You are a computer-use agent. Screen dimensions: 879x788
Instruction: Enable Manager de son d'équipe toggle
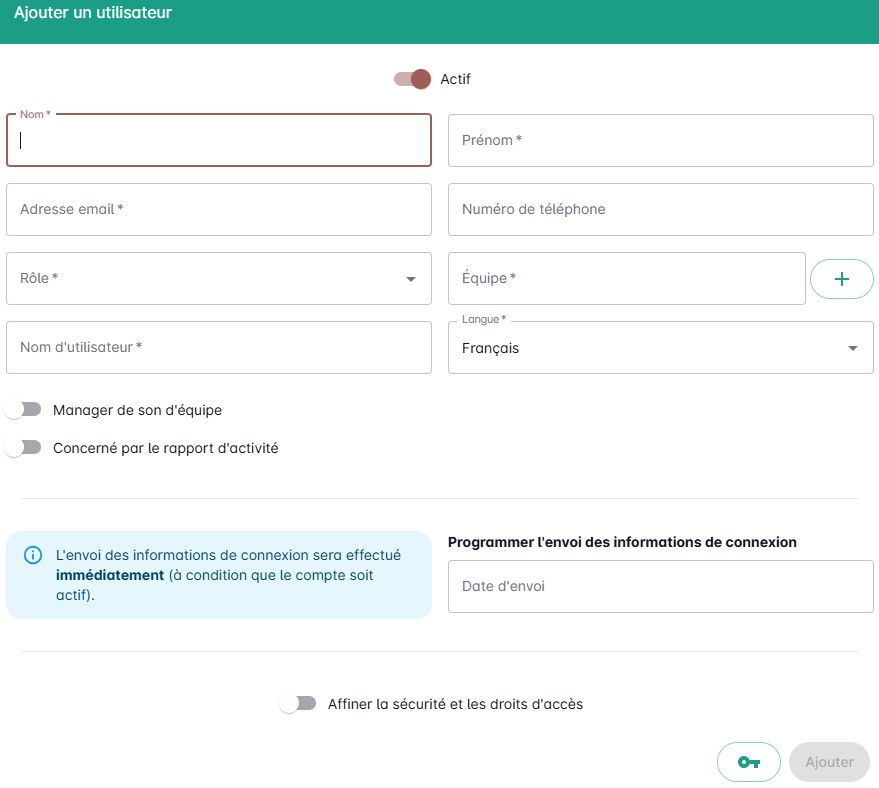pyautogui.click(x=23, y=410)
